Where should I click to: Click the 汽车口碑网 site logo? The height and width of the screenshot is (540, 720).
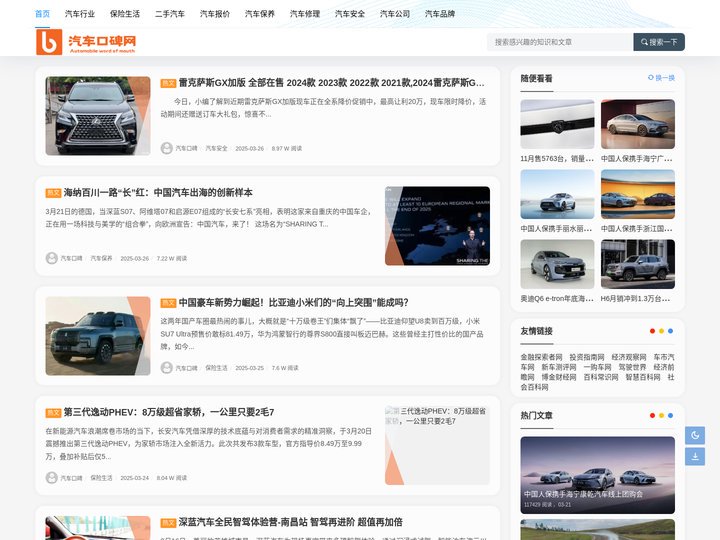point(86,42)
